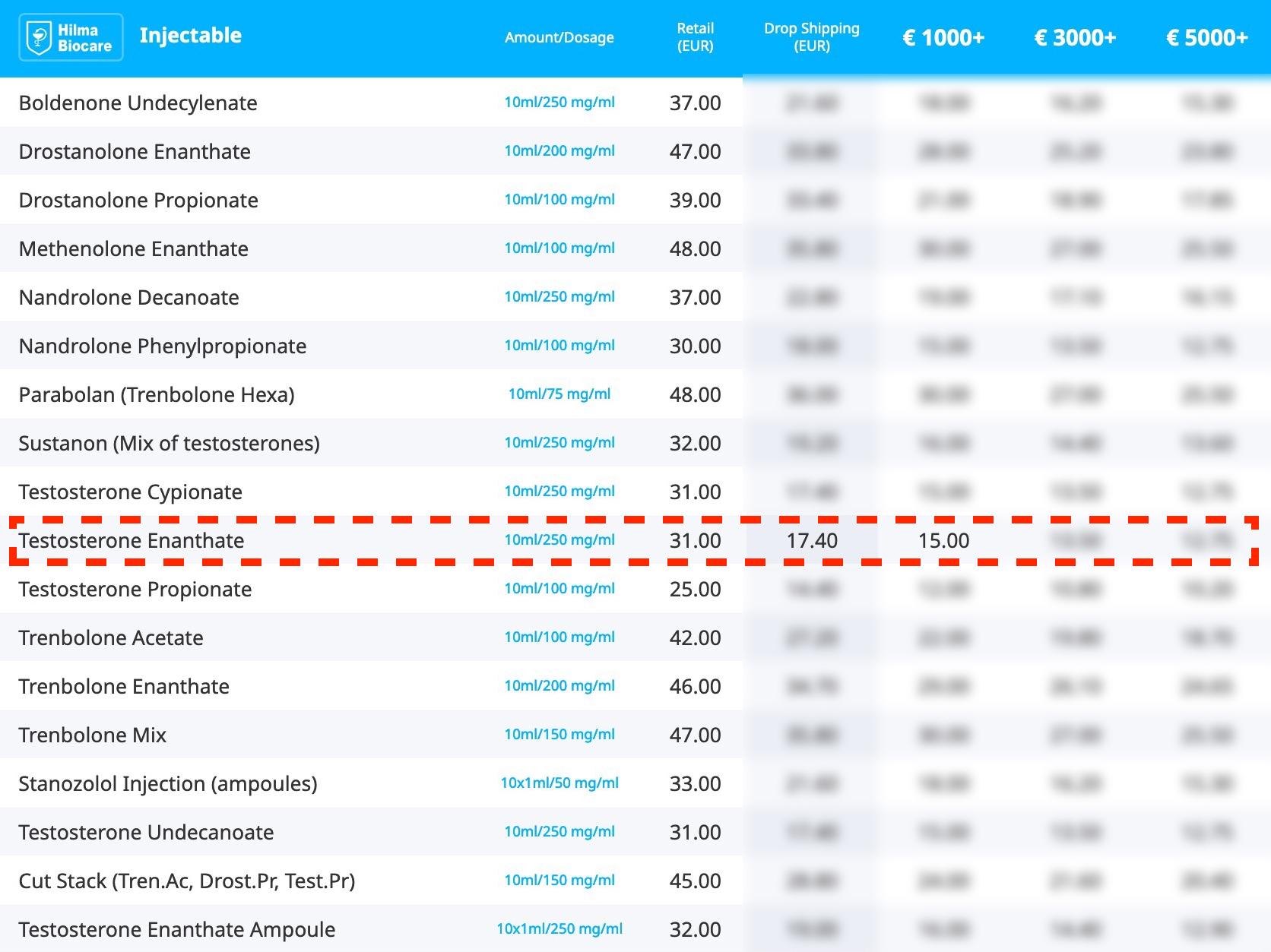The width and height of the screenshot is (1271, 952).
Task: Click the 48.00 retail price for Methenolone Enanthate
Action: pos(695,248)
